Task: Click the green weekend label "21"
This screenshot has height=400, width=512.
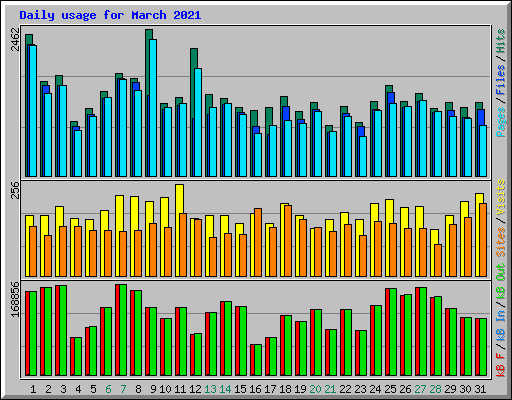Action: 330,389
